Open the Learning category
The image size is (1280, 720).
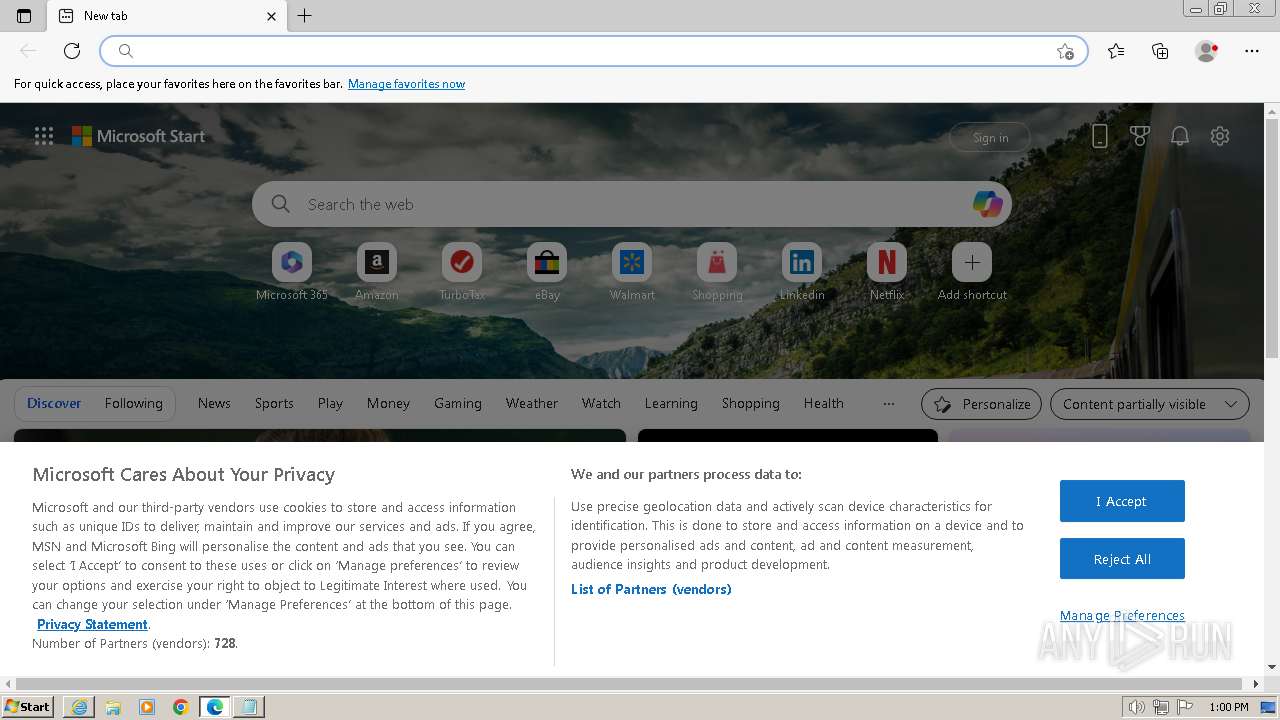[x=671, y=403]
